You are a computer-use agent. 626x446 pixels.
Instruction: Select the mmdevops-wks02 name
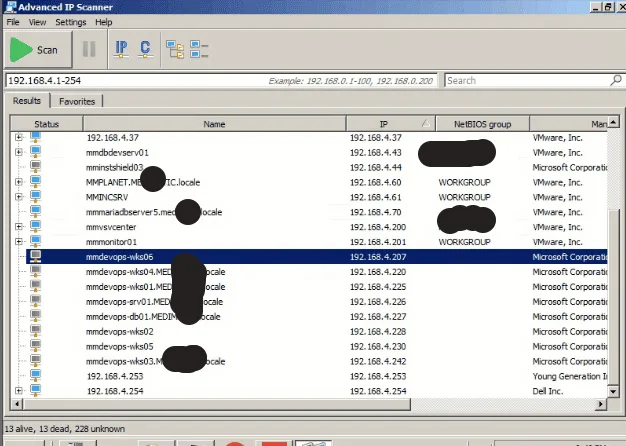(119, 332)
